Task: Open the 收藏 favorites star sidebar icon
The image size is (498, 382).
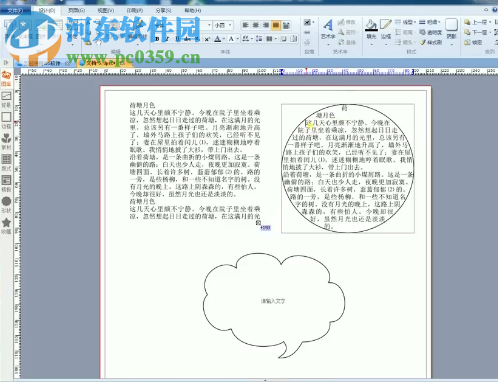Action: (x=6, y=226)
